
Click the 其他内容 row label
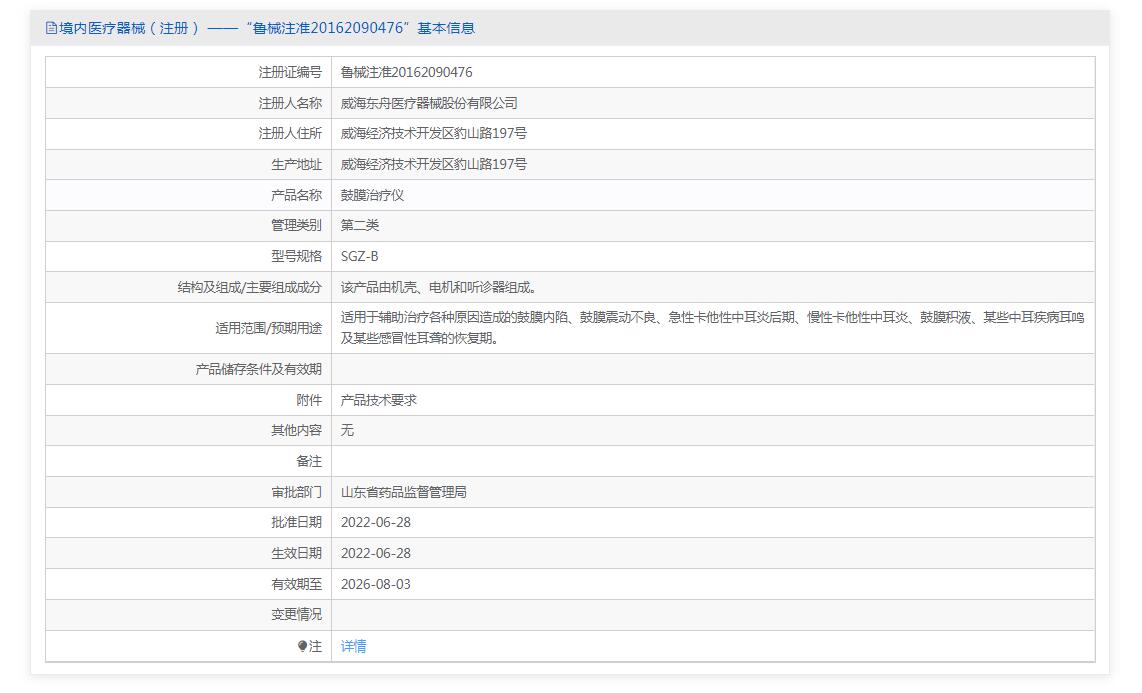pos(296,430)
